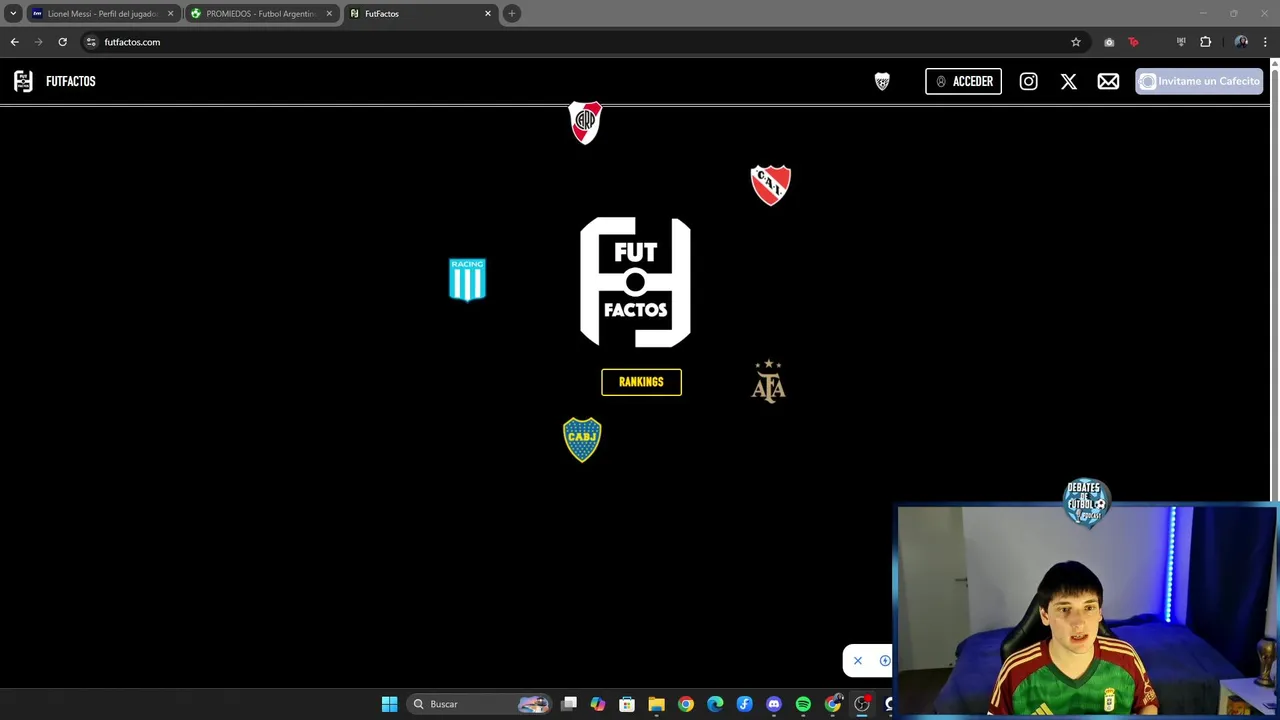View site information icon in address bar

coord(91,42)
